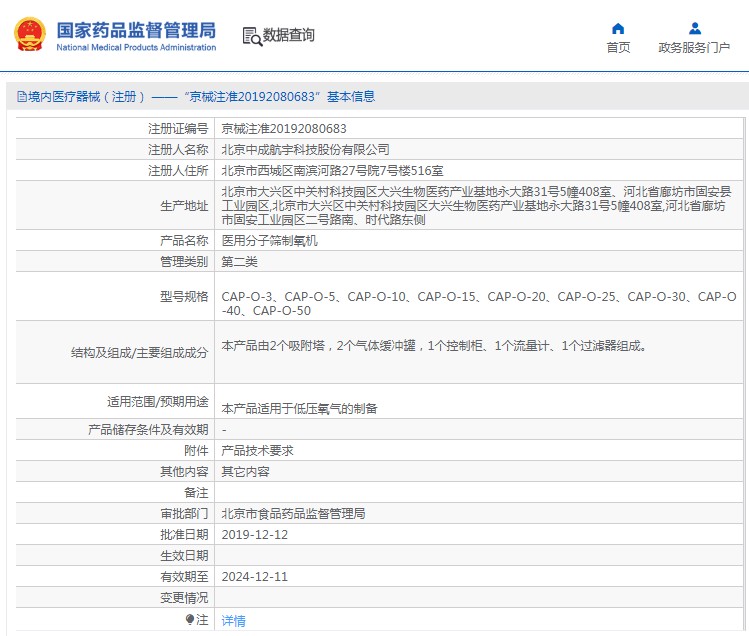Click 国家药品监督管理局 site title

[136, 30]
